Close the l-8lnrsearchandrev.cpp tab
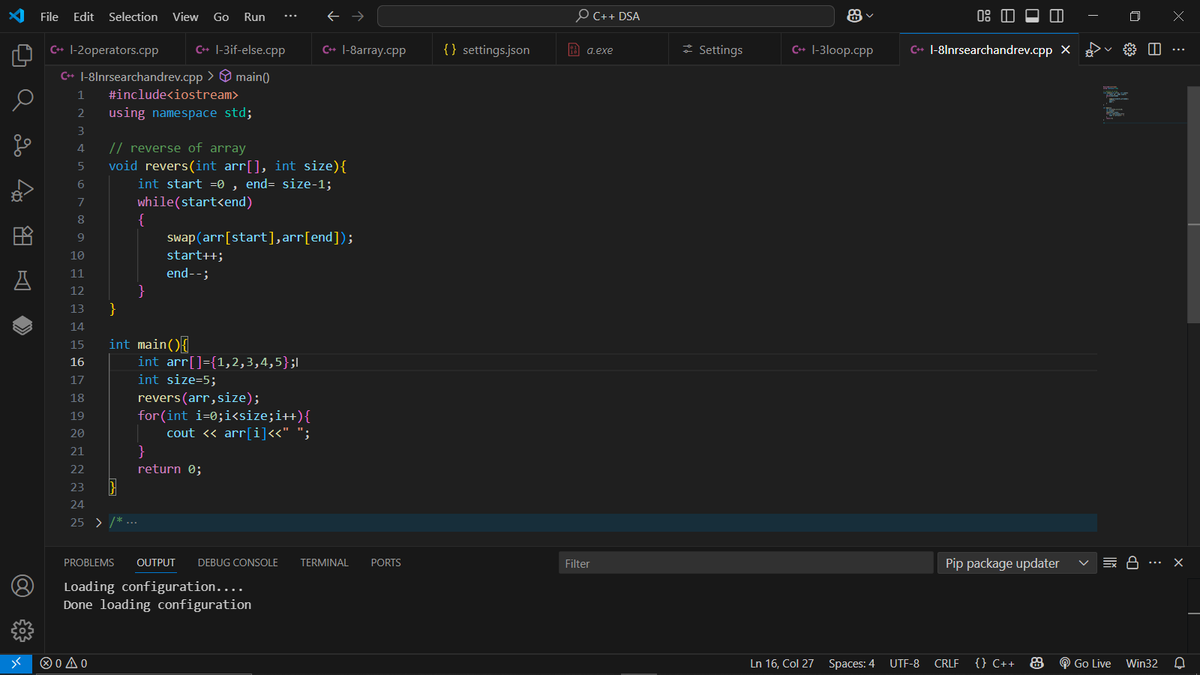 tap(1065, 50)
